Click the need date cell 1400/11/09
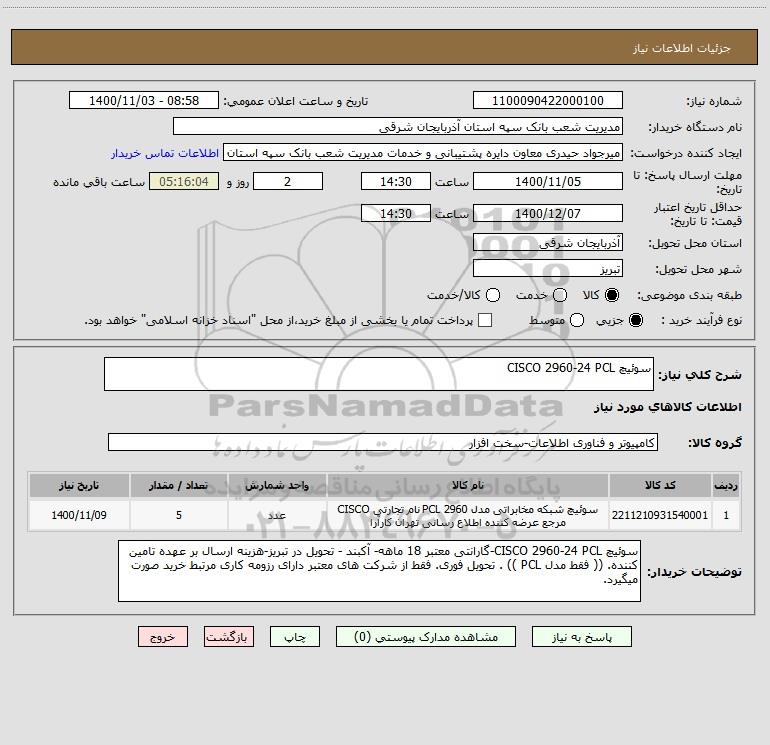Image resolution: width=770 pixels, height=745 pixels. tap(79, 515)
